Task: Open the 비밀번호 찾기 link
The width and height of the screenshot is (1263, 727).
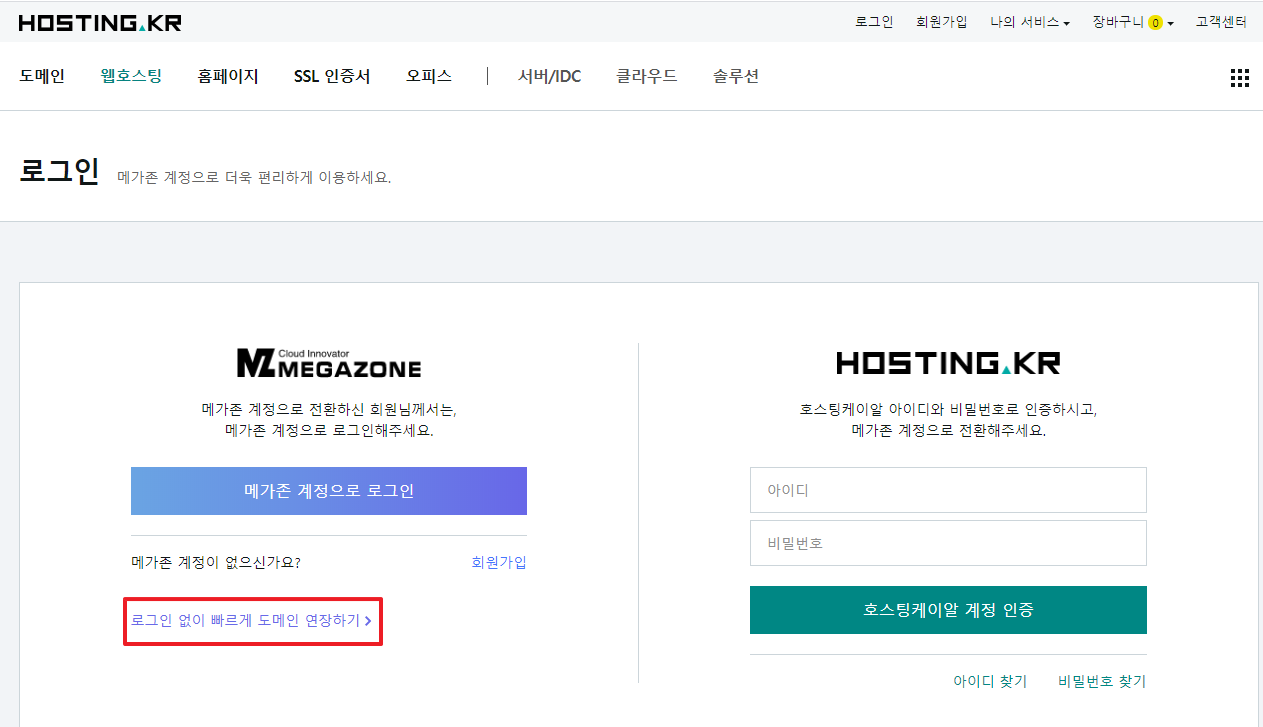Action: pos(1101,681)
